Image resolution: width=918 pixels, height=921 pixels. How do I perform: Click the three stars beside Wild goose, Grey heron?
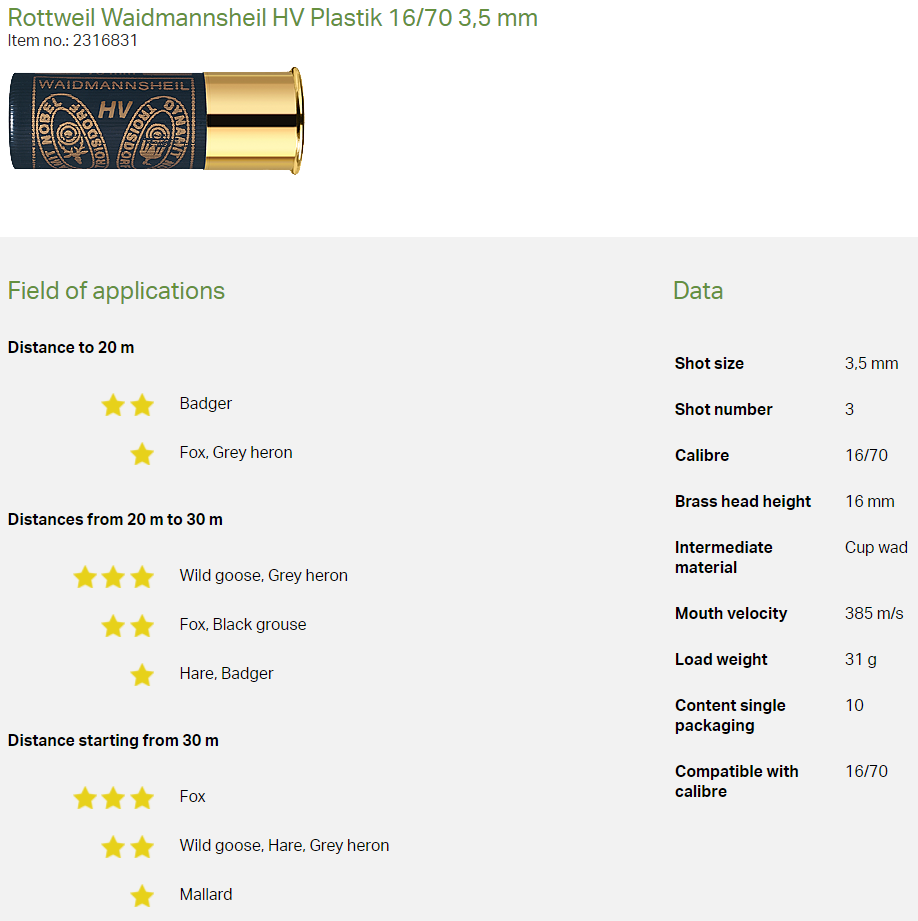[x=113, y=577]
